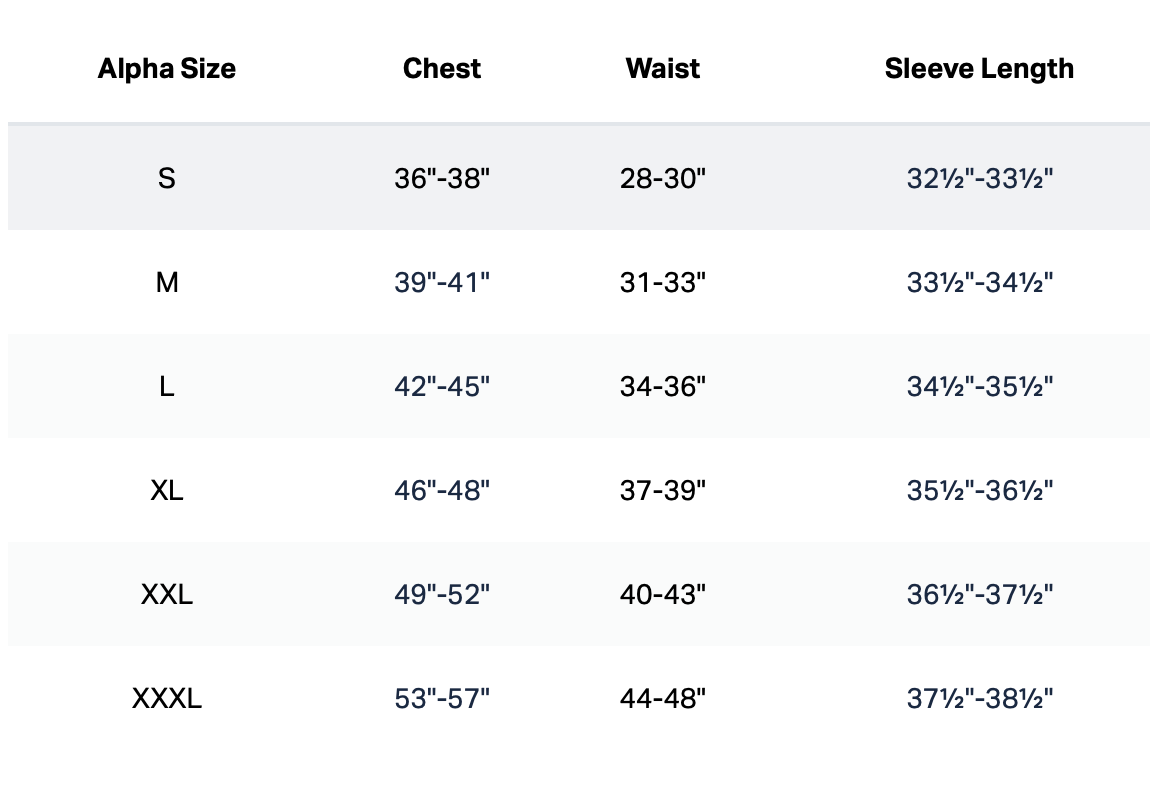Click the Alpha Size column header

click(x=167, y=69)
